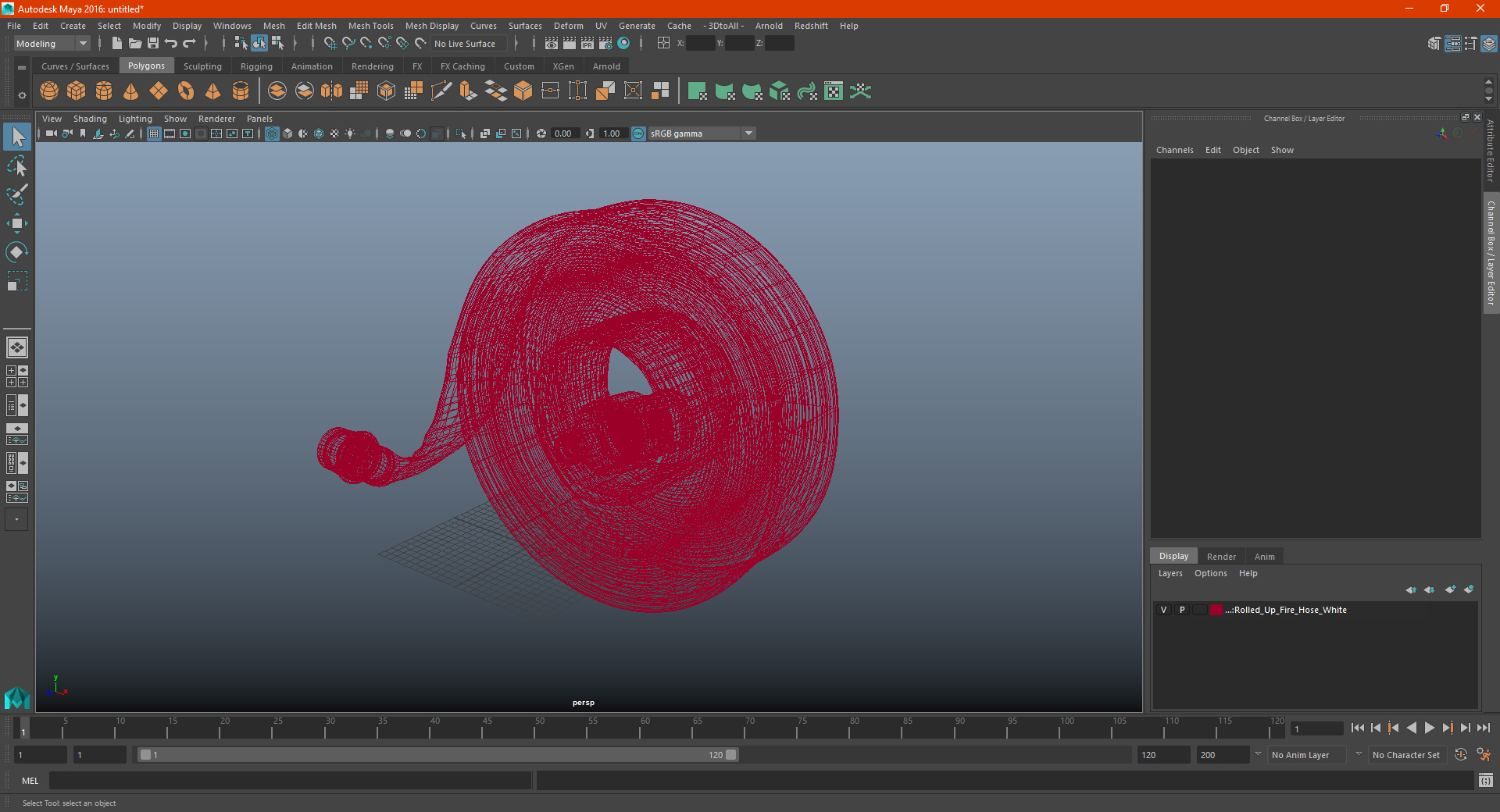Click the MEL command line input field

click(290, 781)
